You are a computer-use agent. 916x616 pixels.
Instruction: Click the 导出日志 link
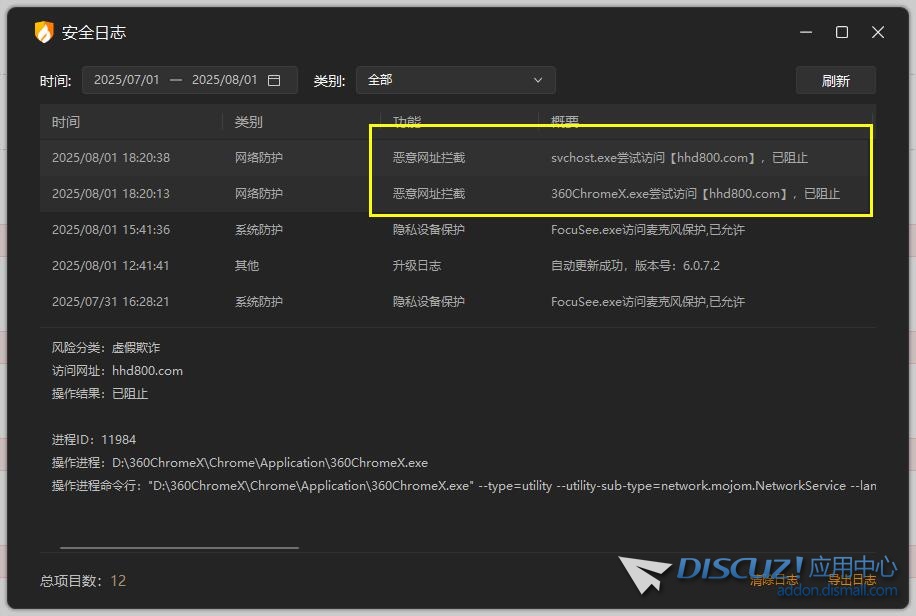(x=851, y=580)
